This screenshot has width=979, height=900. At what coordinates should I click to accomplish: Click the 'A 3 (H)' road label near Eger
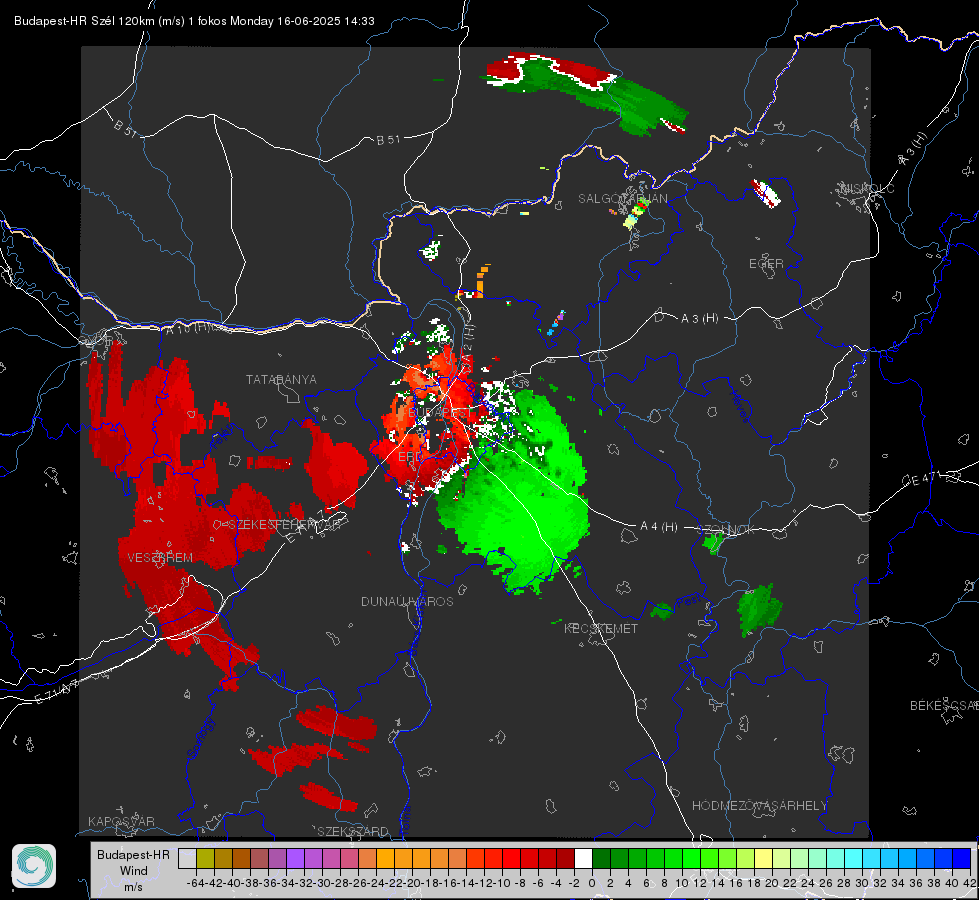[x=699, y=319]
